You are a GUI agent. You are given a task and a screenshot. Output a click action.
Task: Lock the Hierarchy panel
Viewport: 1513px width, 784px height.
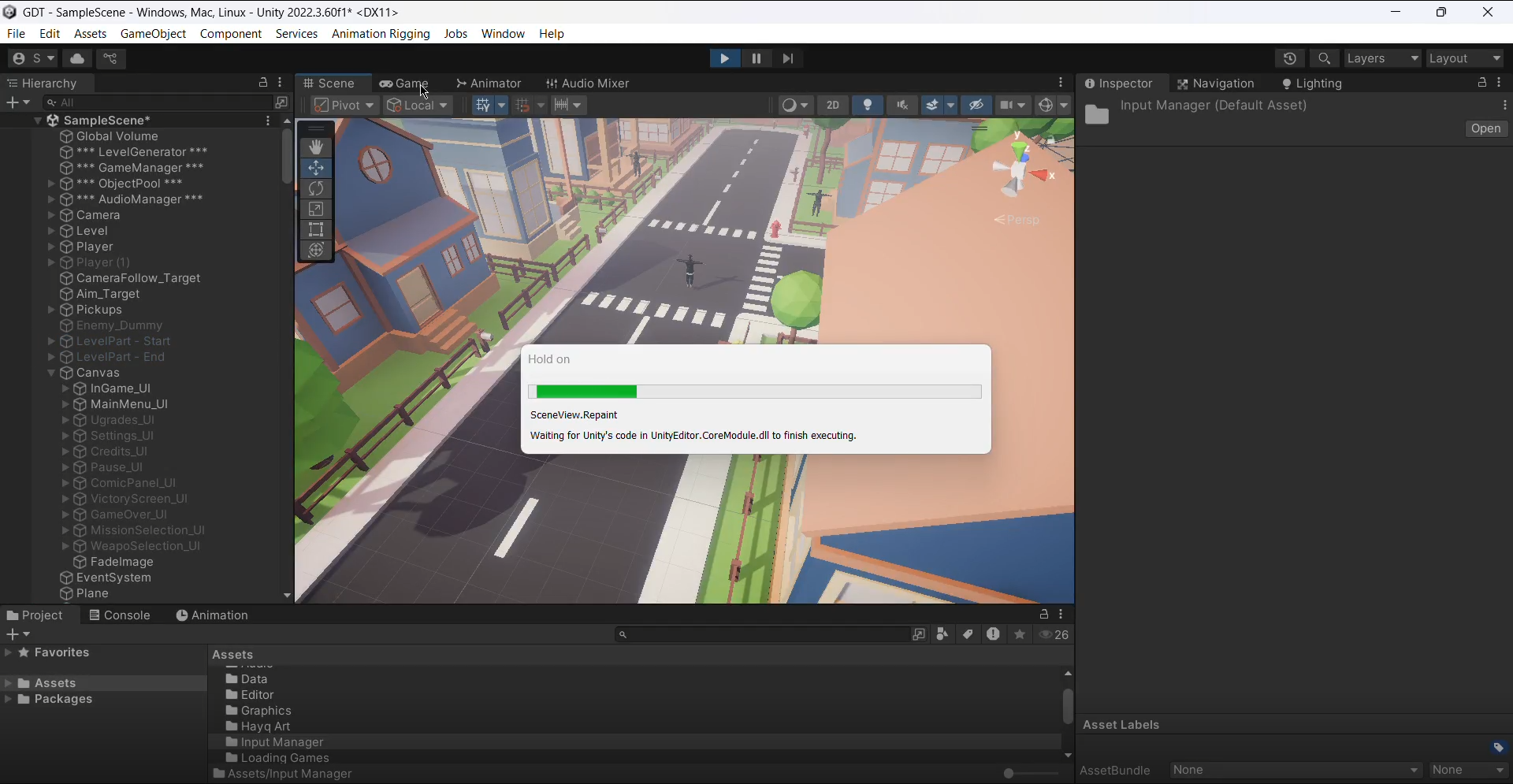pos(263,83)
